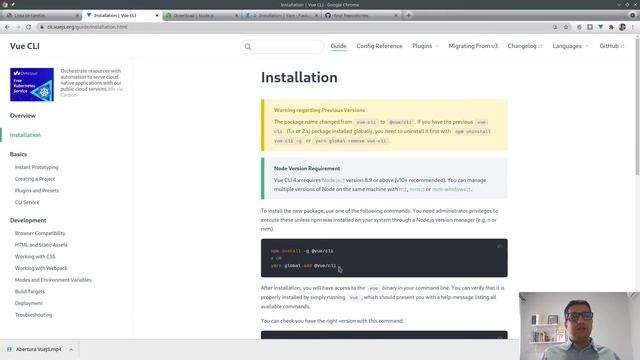Open Troubleshooting in the sidebar
The height and width of the screenshot is (360, 640).
[x=33, y=315]
